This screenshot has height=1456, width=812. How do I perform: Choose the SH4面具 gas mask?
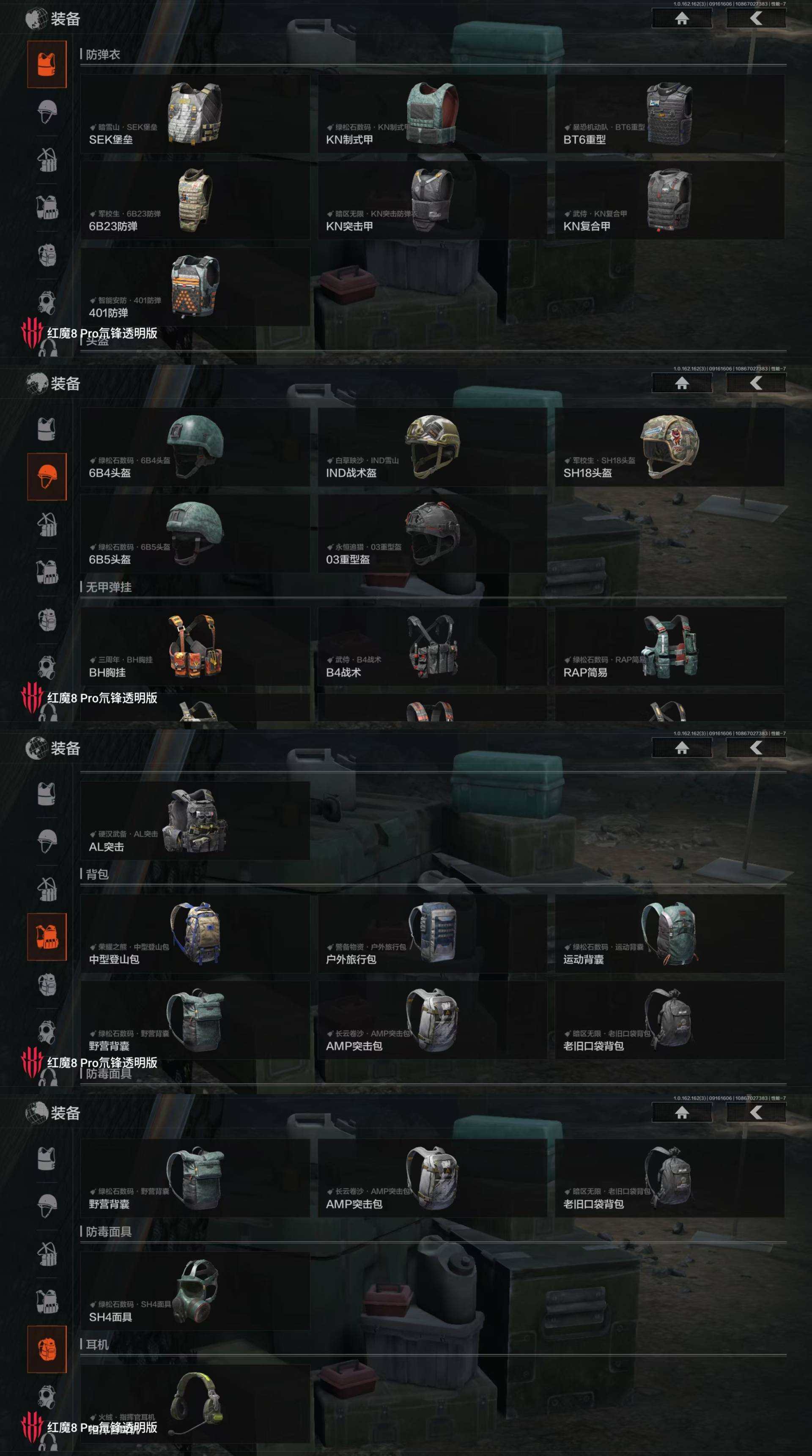click(x=195, y=1291)
